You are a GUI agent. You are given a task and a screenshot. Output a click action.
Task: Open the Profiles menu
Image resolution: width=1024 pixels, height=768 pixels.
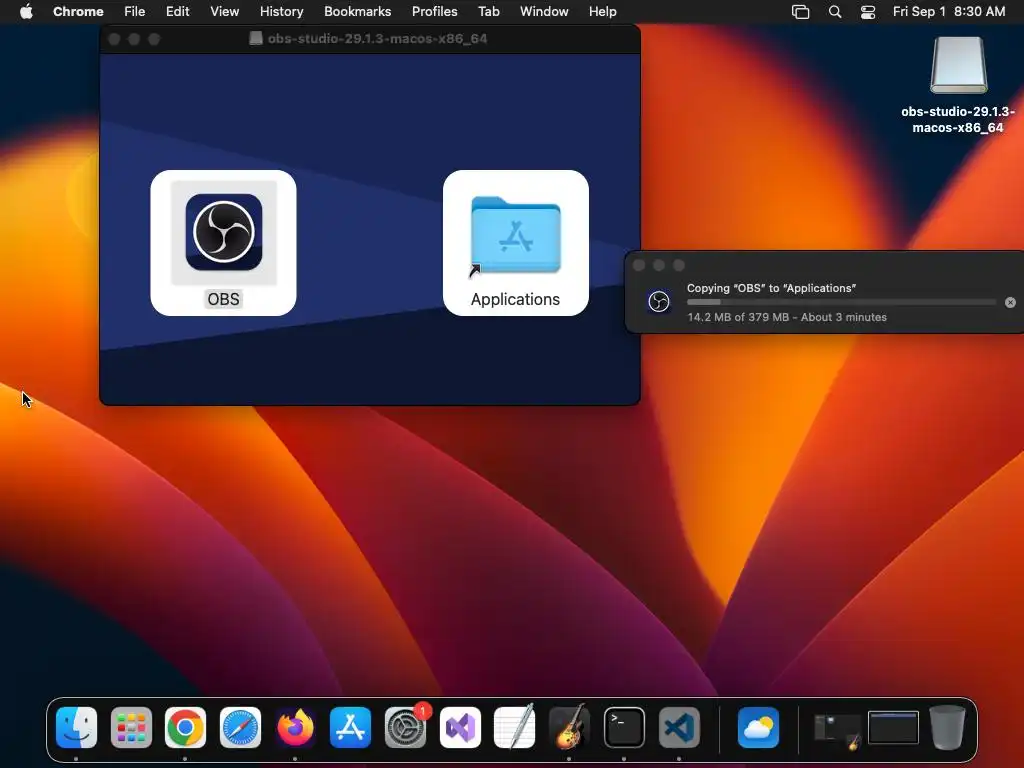pyautogui.click(x=434, y=12)
